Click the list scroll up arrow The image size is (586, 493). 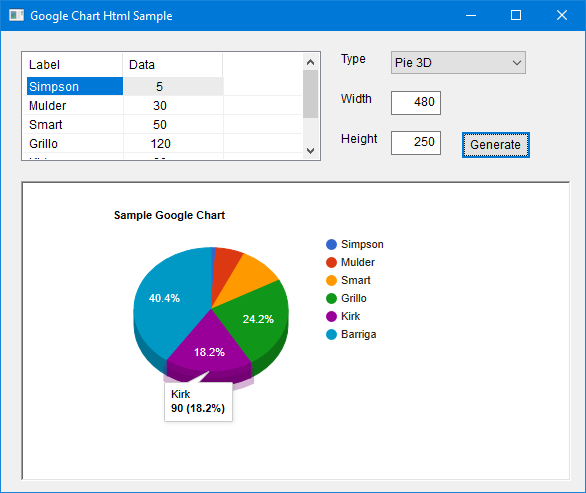(310, 62)
